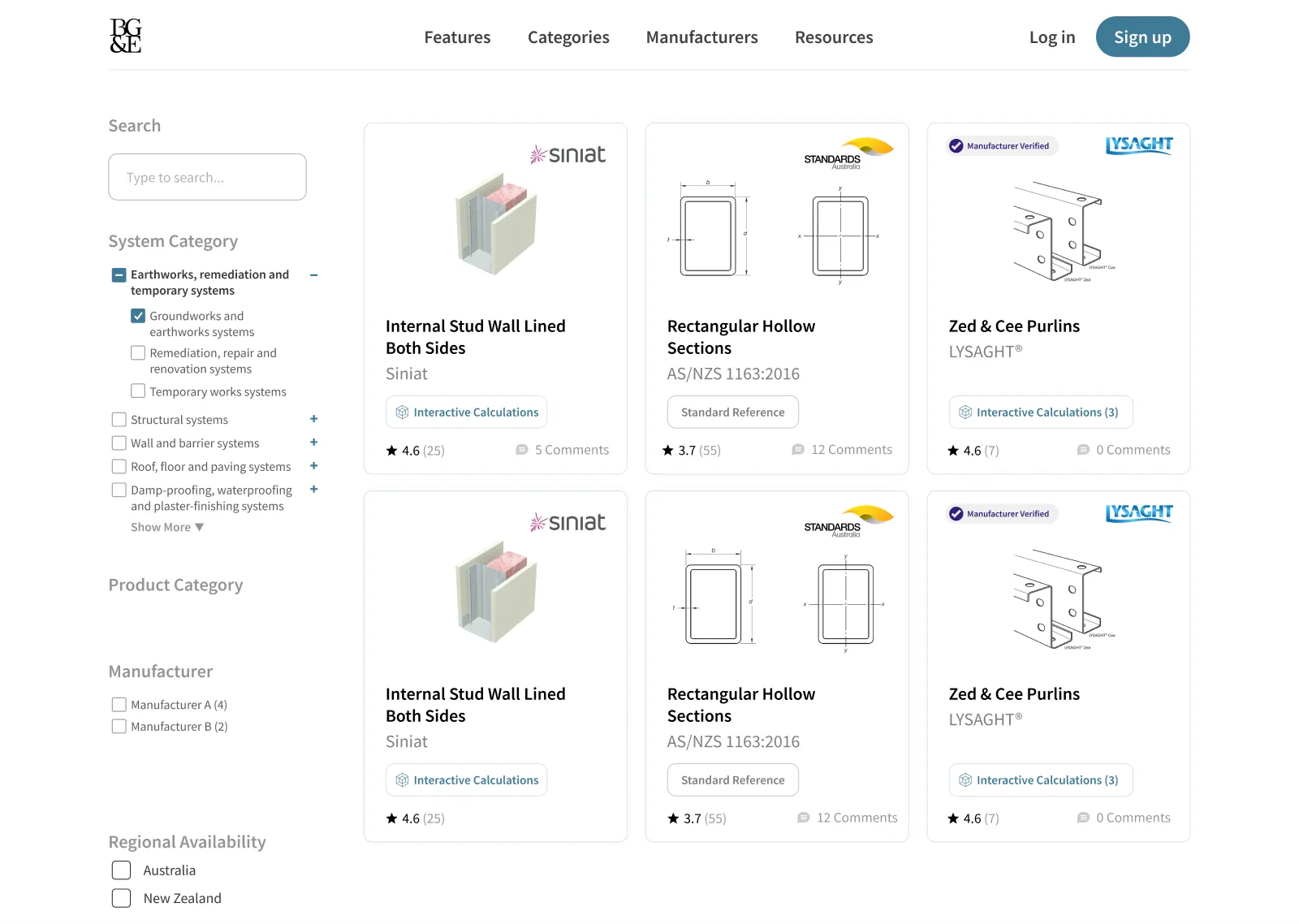Open the Features menu
Image resolution: width=1299 pixels, height=924 pixels.
tap(457, 37)
